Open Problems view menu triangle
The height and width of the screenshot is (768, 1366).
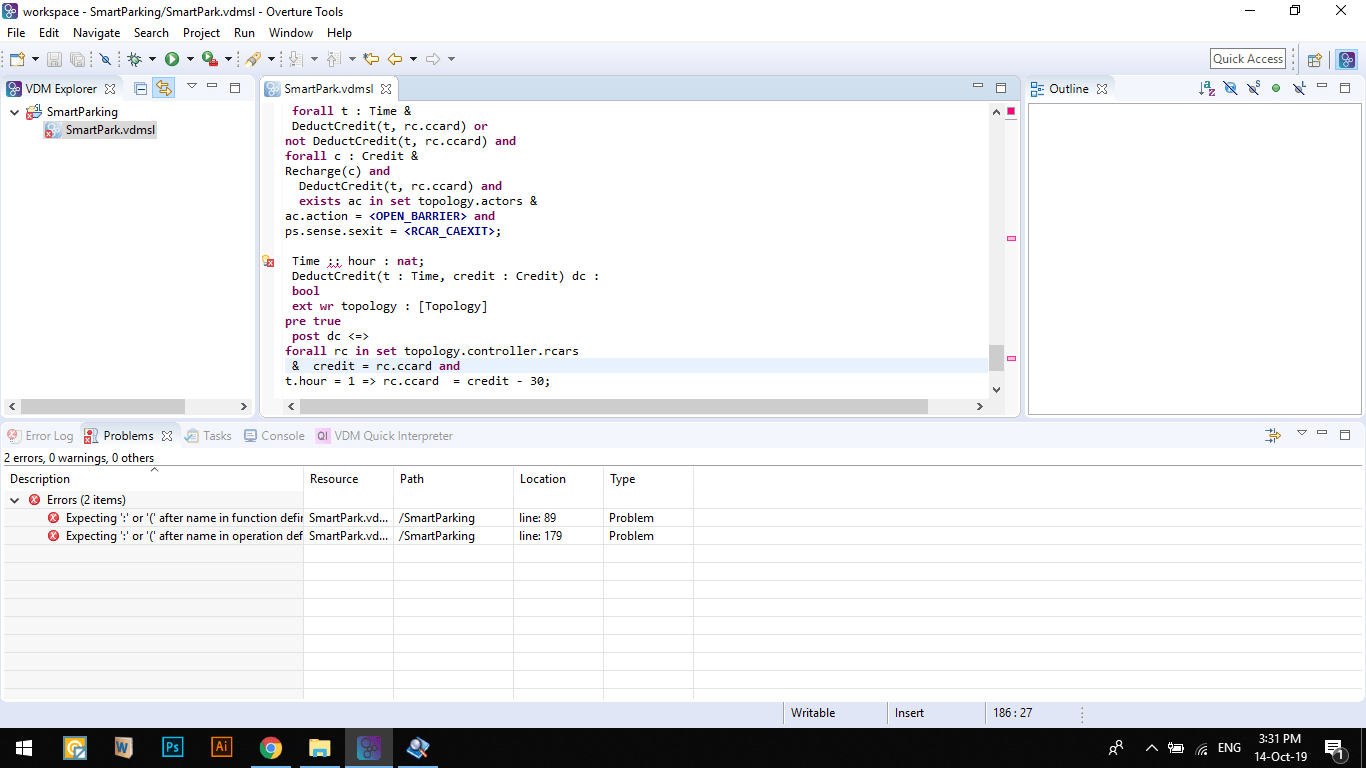pyautogui.click(x=1302, y=434)
